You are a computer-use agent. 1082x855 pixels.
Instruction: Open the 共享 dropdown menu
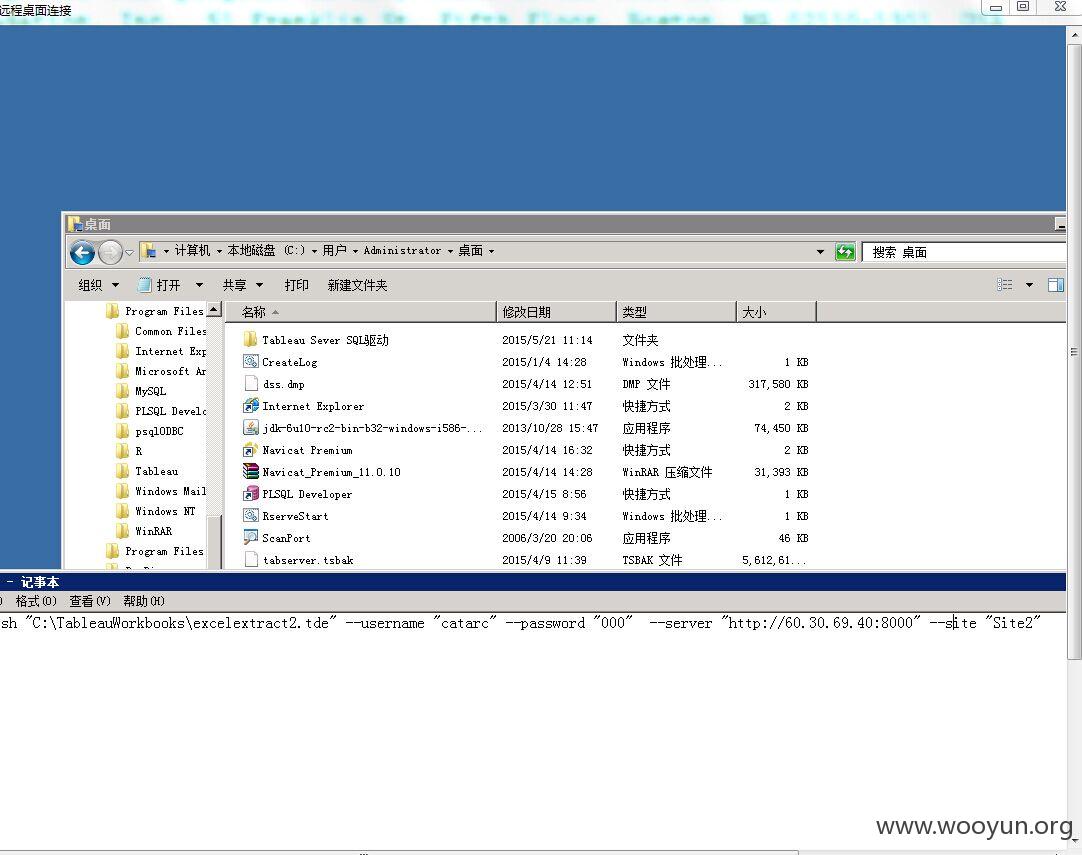point(242,285)
